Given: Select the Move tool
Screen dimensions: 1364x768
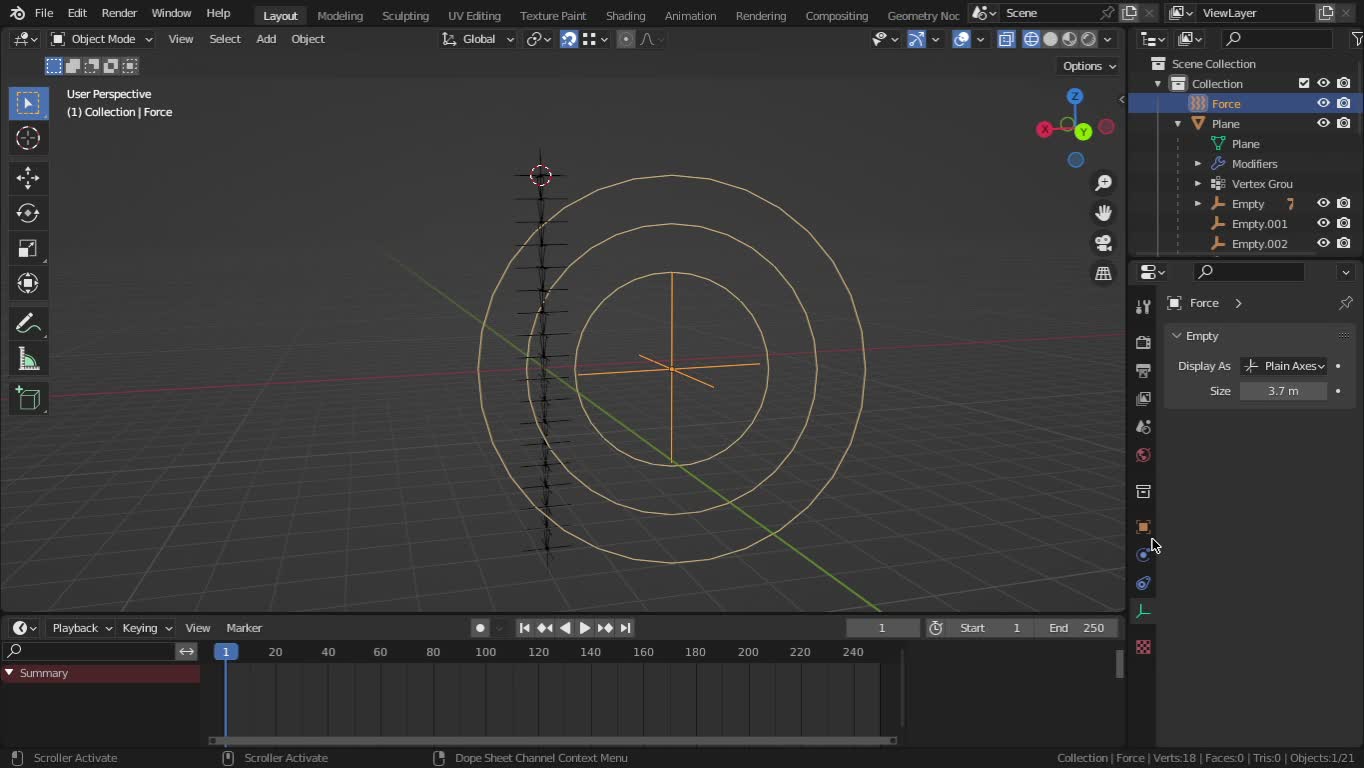Looking at the screenshot, I should (x=28, y=178).
